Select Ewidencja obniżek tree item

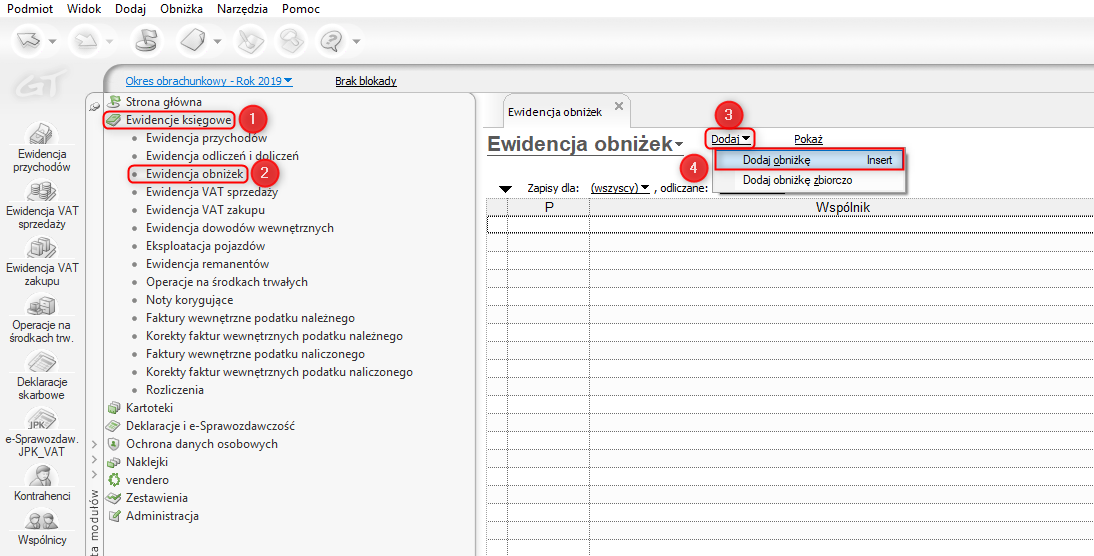pyautogui.click(x=195, y=173)
